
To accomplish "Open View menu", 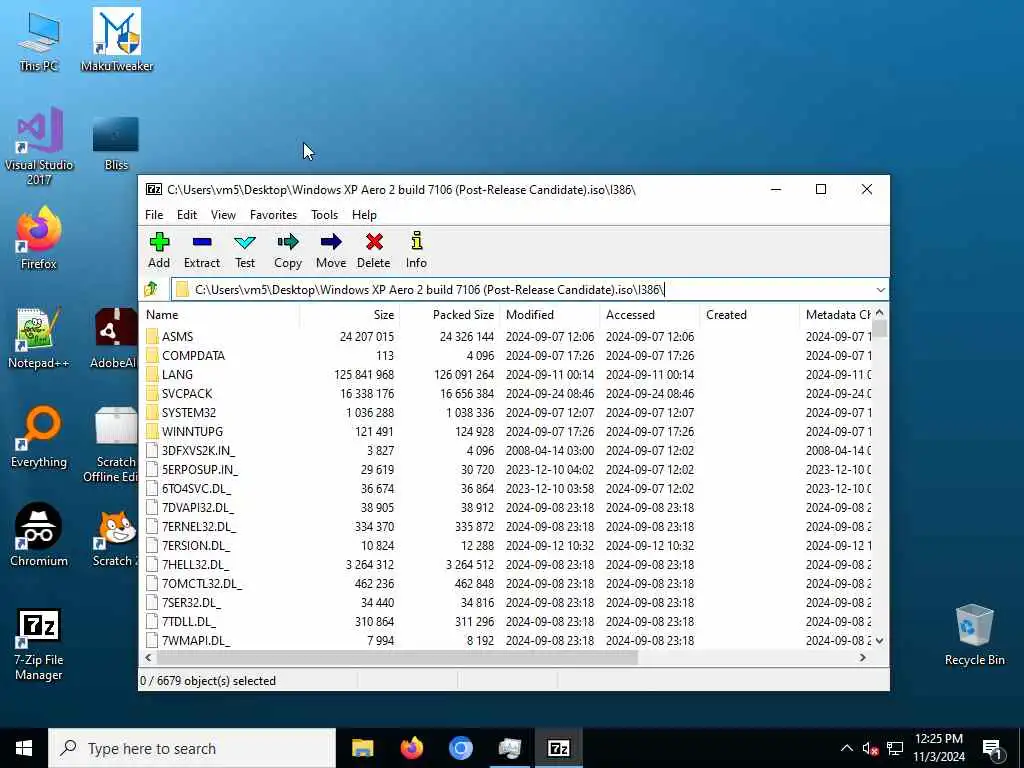I will click(x=223, y=215).
